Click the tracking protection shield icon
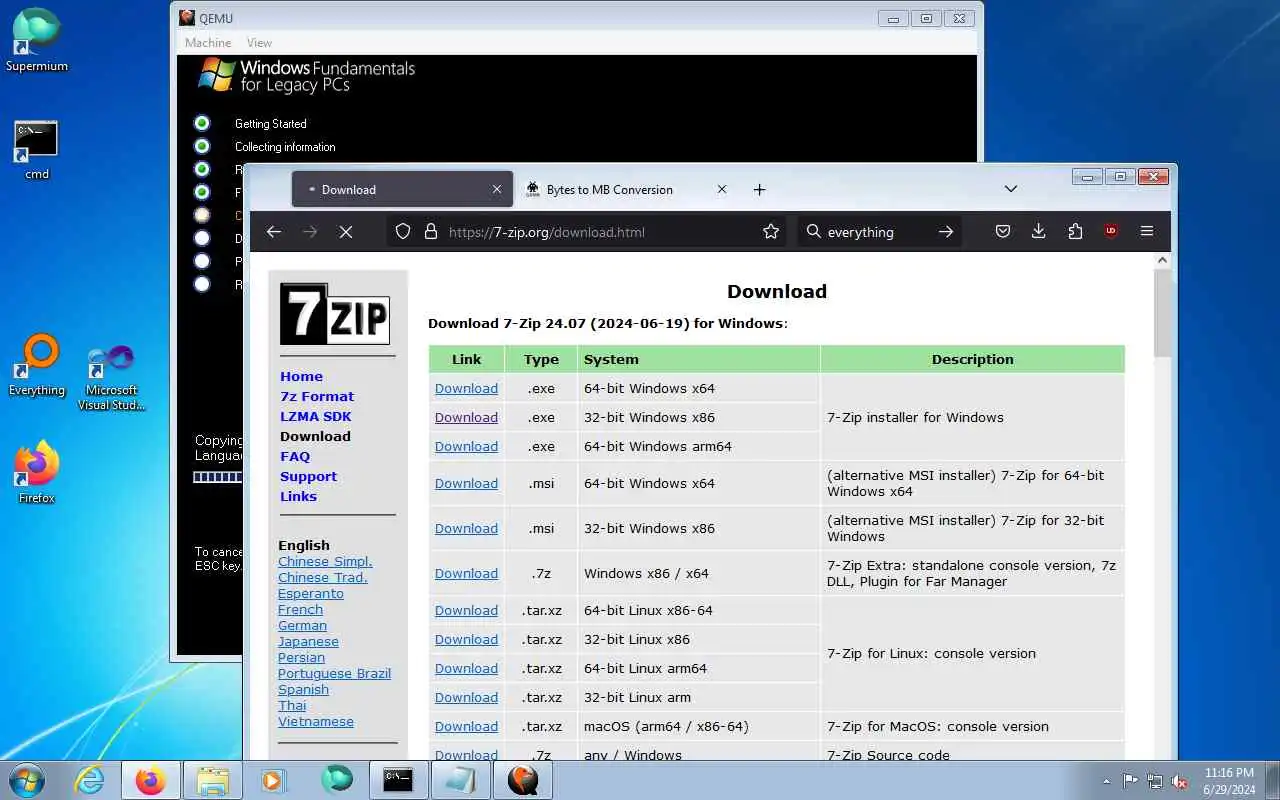1280x800 pixels. pos(403,231)
